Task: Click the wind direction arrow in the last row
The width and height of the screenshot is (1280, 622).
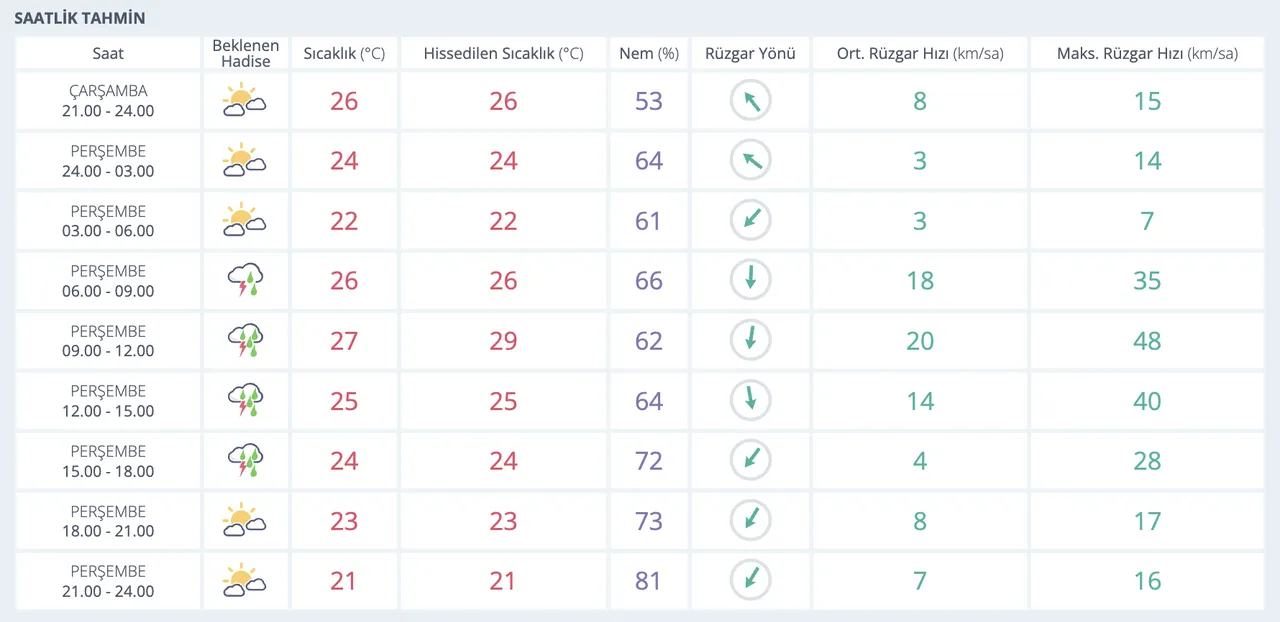Action: tap(750, 581)
